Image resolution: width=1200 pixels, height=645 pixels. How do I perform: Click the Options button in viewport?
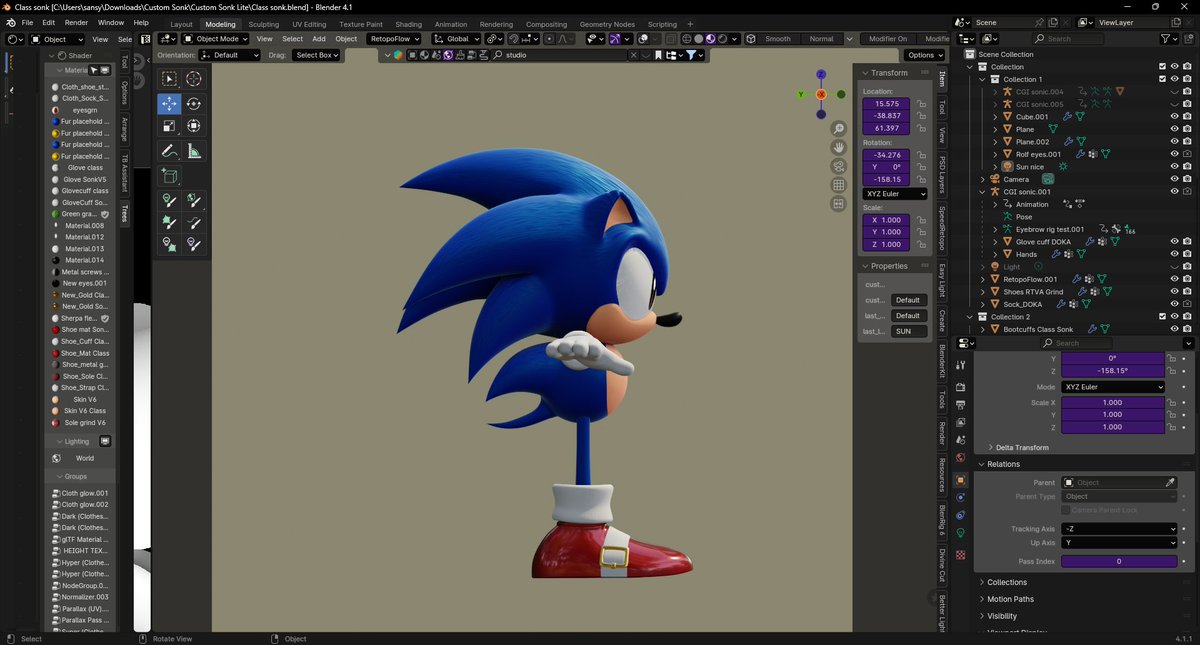coord(924,55)
